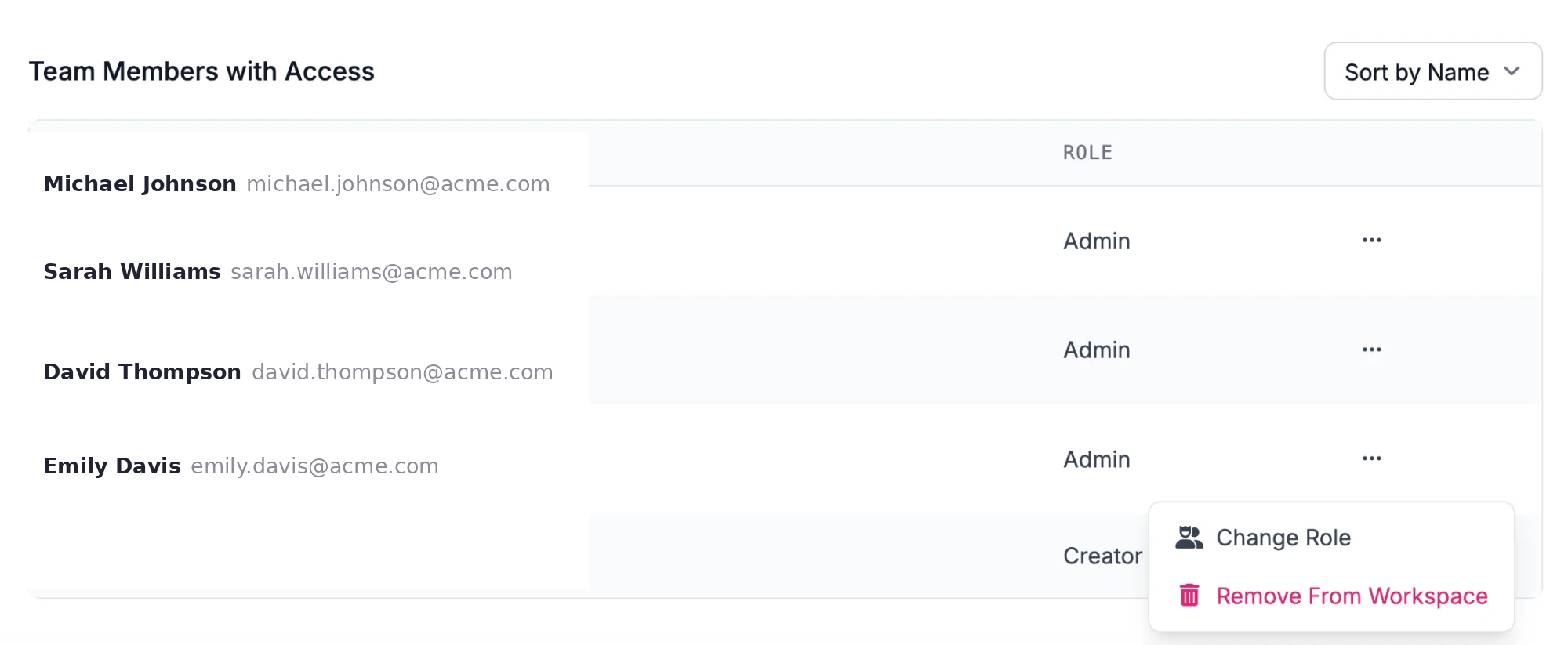
Task: Click the Sarah Williams name
Action: coord(132,272)
